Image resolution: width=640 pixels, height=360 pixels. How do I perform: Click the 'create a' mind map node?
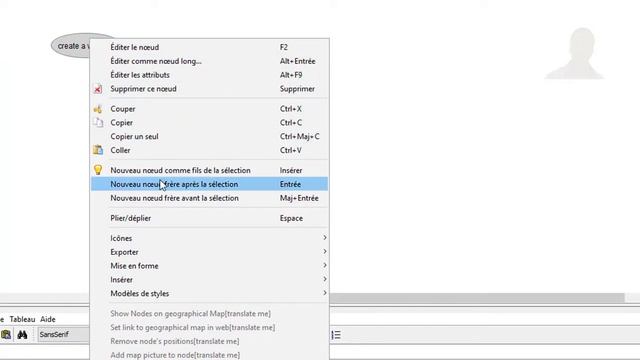pos(71,46)
